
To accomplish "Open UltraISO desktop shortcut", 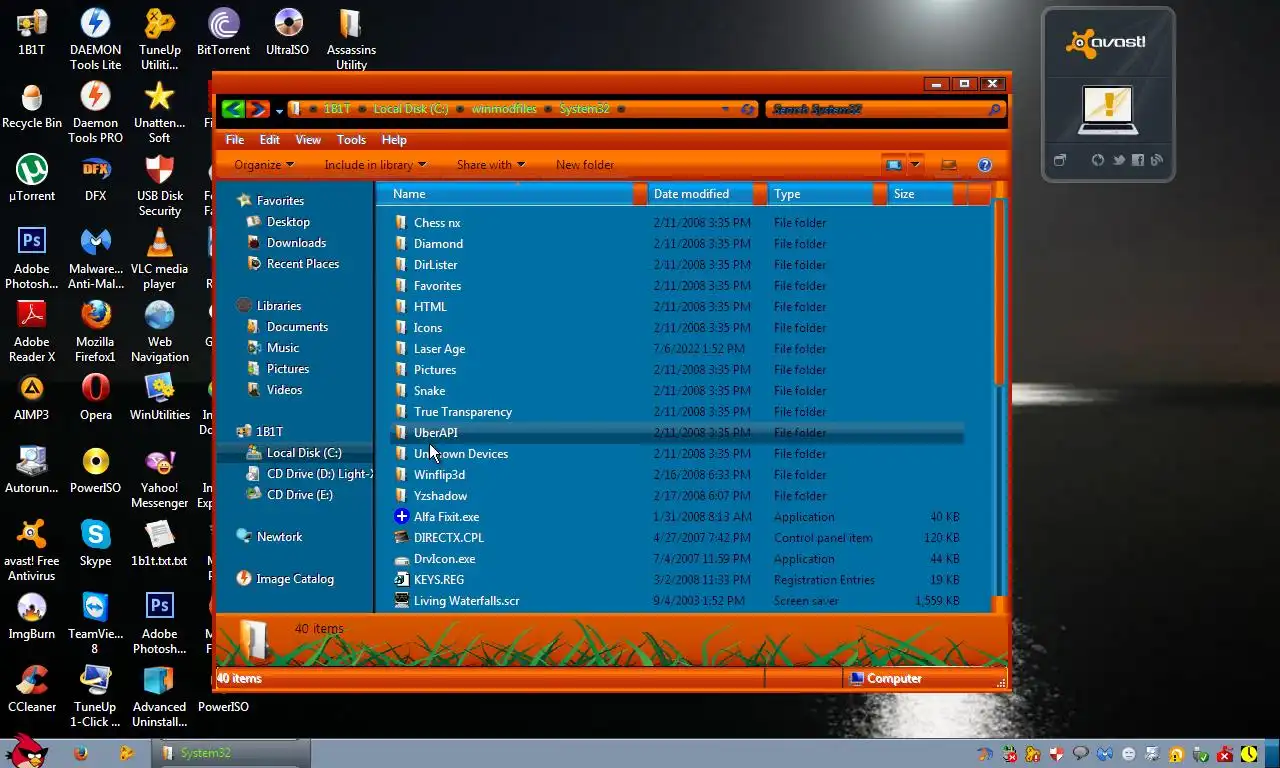I will click(x=287, y=34).
